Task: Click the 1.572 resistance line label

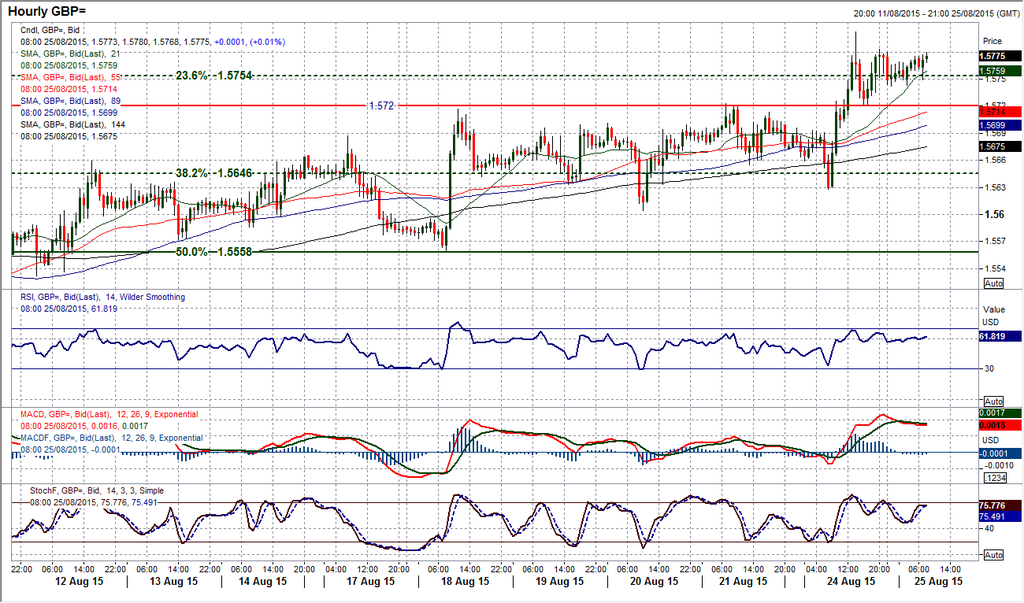Action: [381, 105]
